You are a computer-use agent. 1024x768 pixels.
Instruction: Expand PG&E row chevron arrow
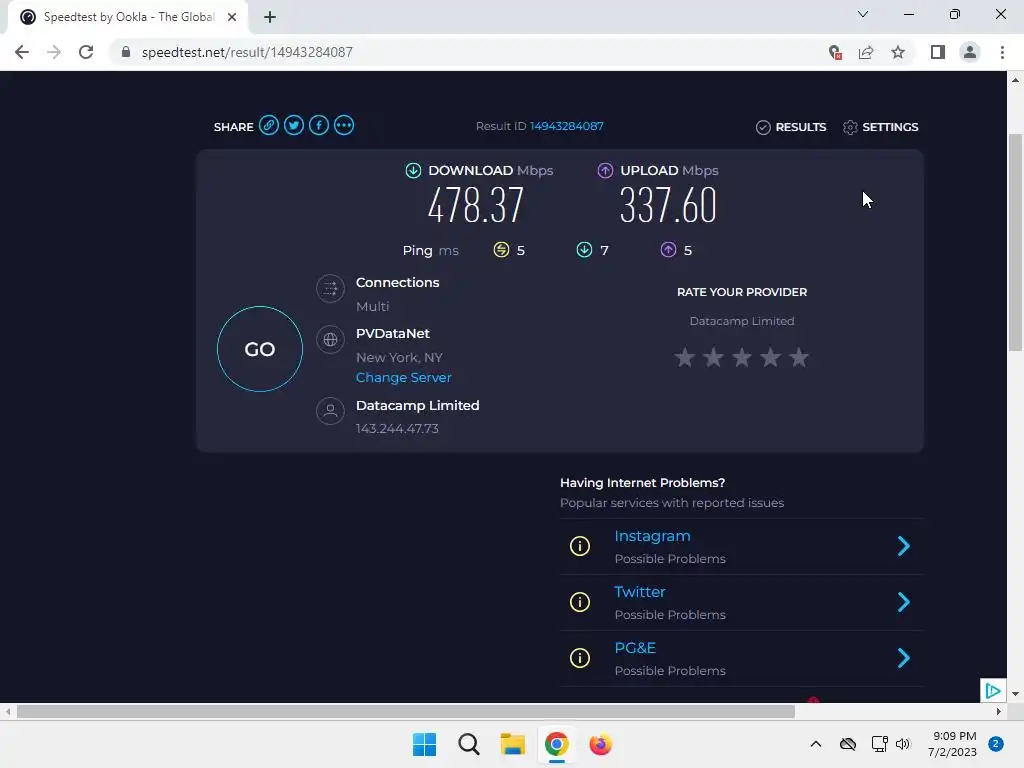tap(904, 658)
